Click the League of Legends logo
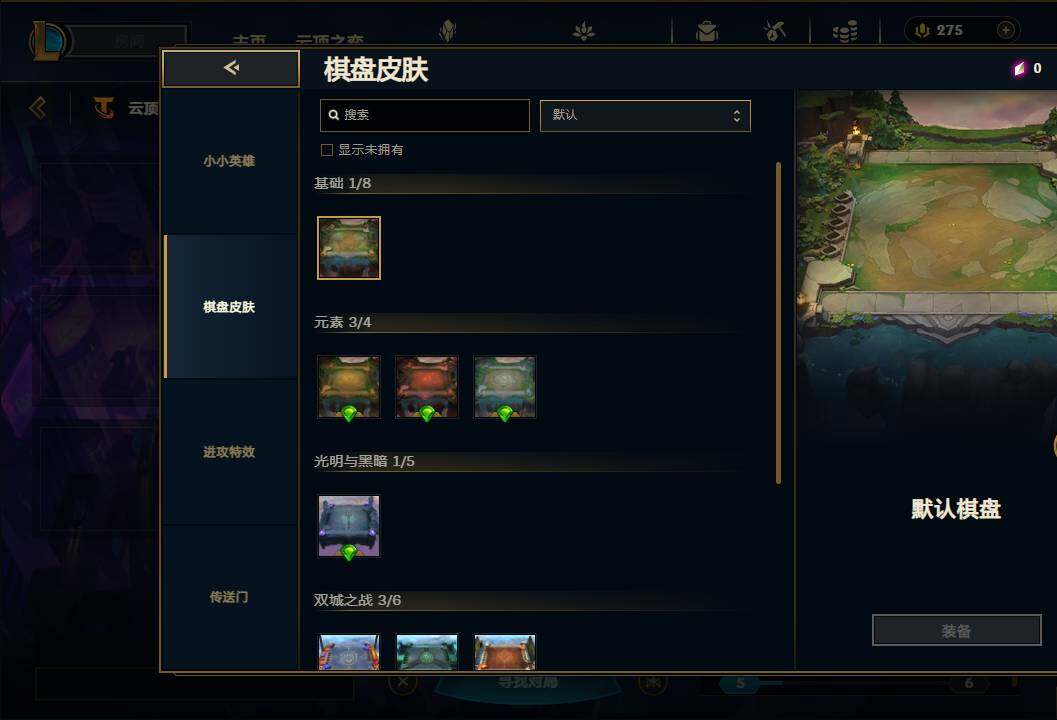 (x=47, y=40)
